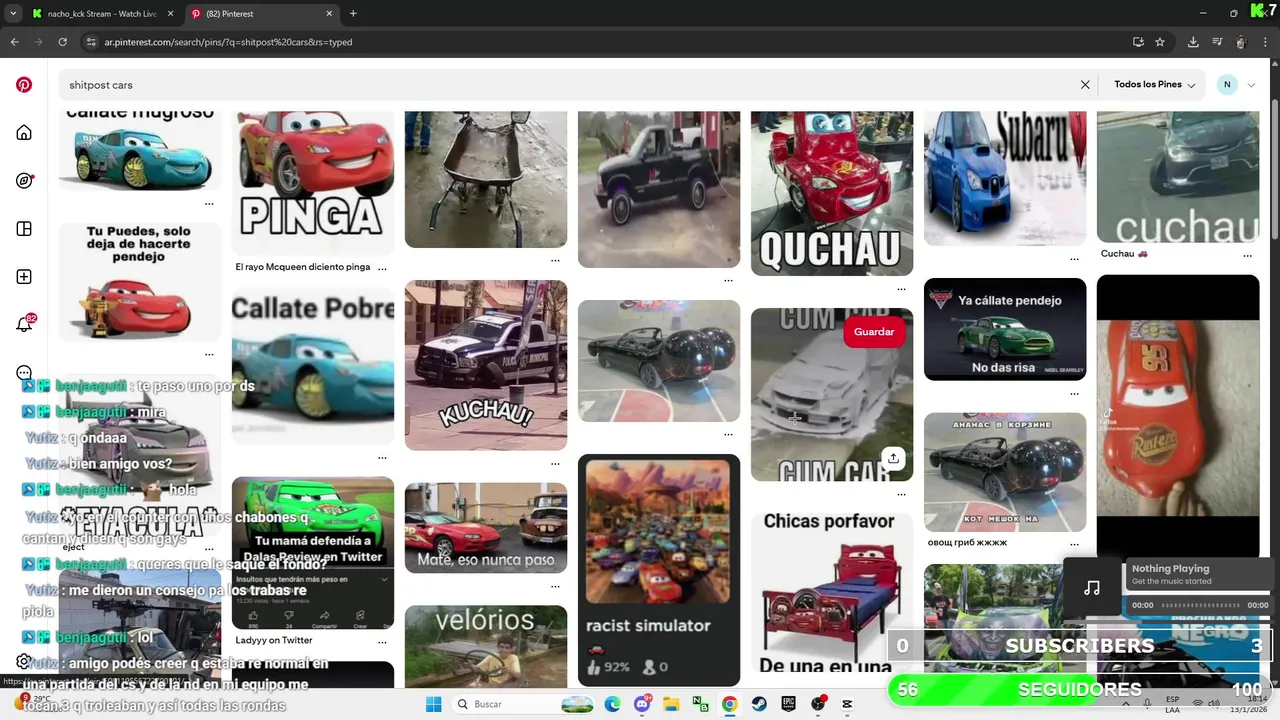Image resolution: width=1280 pixels, height=720 pixels.
Task: Go back using browser back arrow
Action: (x=14, y=42)
